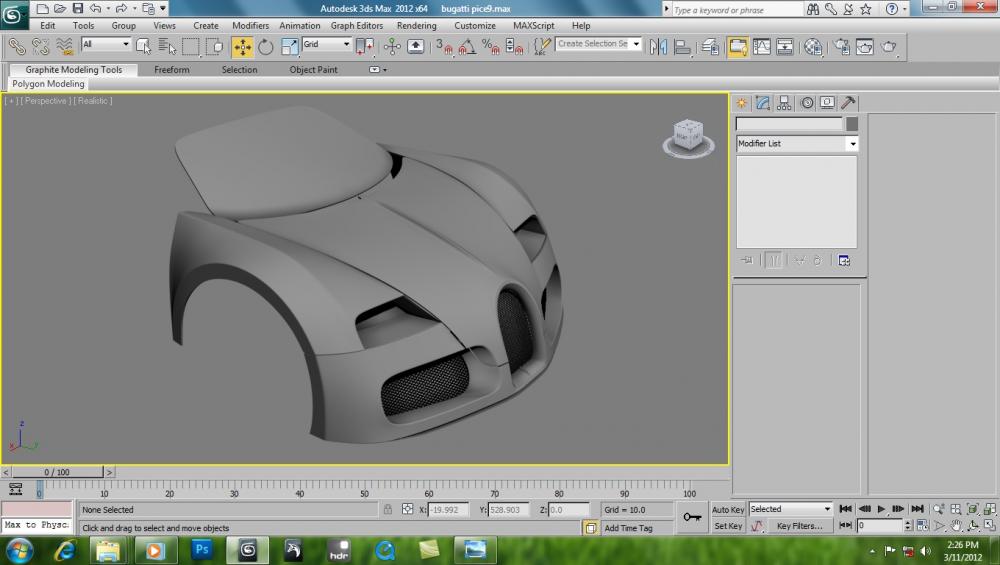Choose Rectangular Selection Region tool
This screenshot has width=1000, height=565.
point(191,47)
